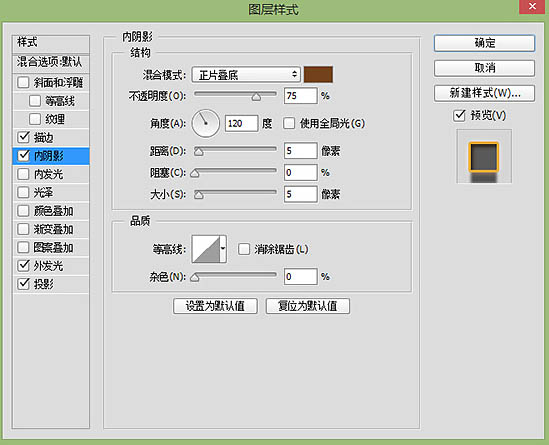Uncheck the 预览 checkbox

[459, 115]
